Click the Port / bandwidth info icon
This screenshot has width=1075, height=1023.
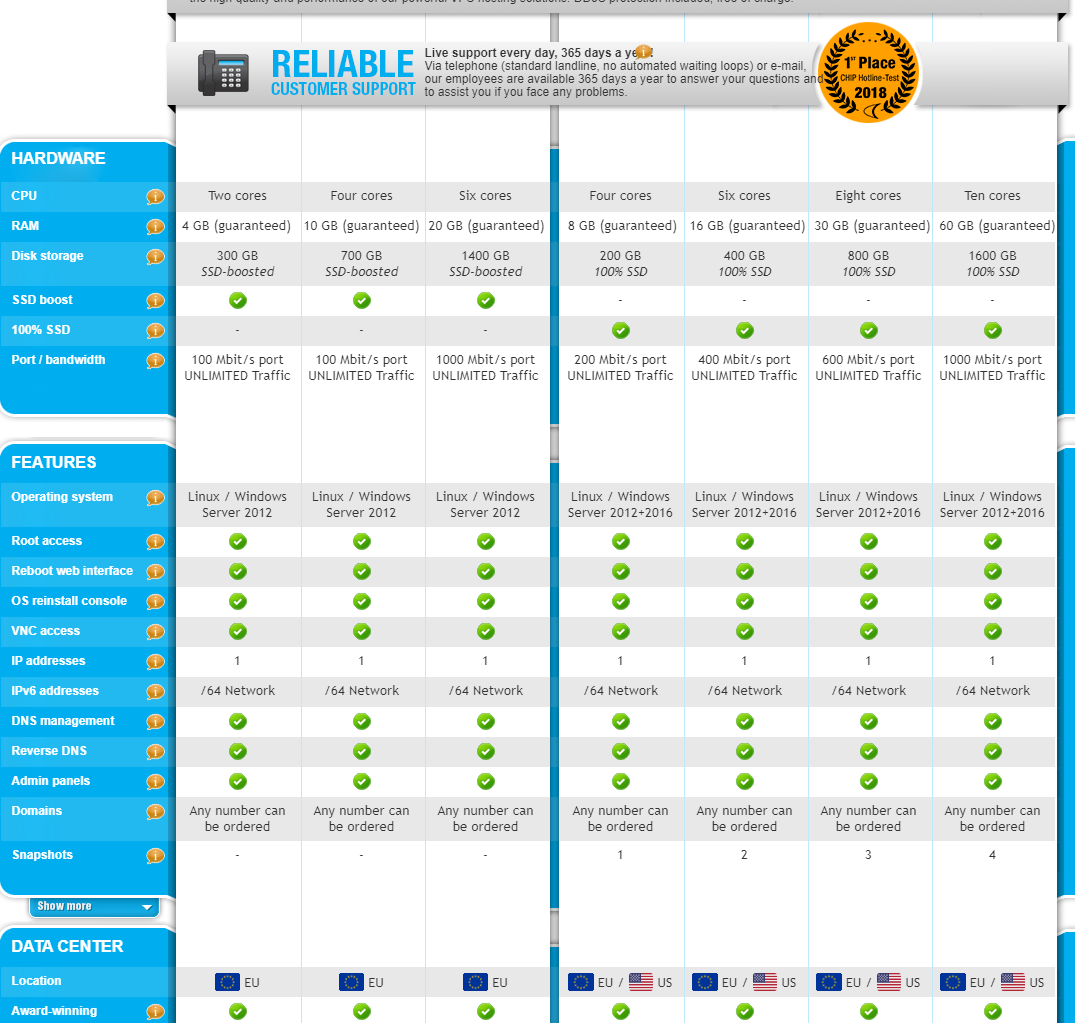(x=155, y=361)
